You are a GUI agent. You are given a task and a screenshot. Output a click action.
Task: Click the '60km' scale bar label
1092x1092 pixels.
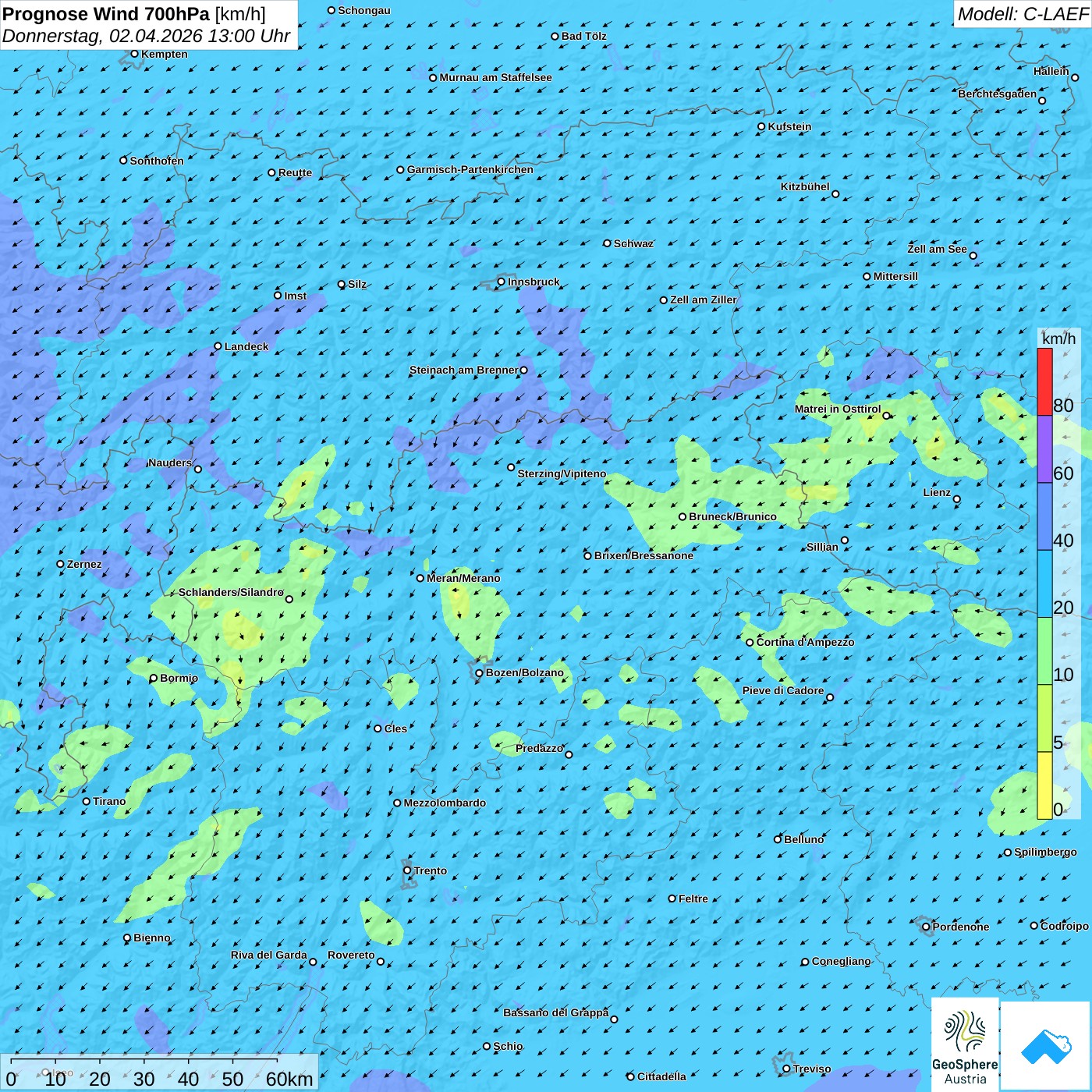point(289,1079)
